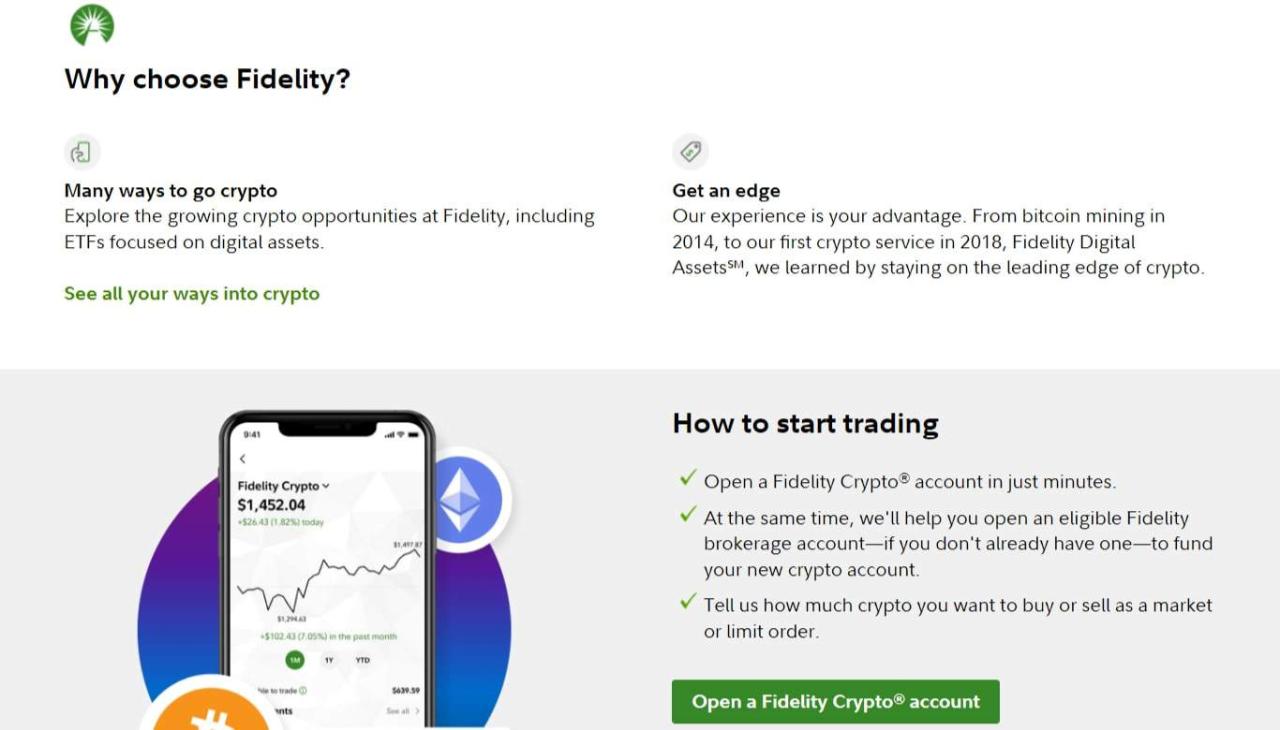Expand the 'See all' chevron on the phone

click(418, 711)
